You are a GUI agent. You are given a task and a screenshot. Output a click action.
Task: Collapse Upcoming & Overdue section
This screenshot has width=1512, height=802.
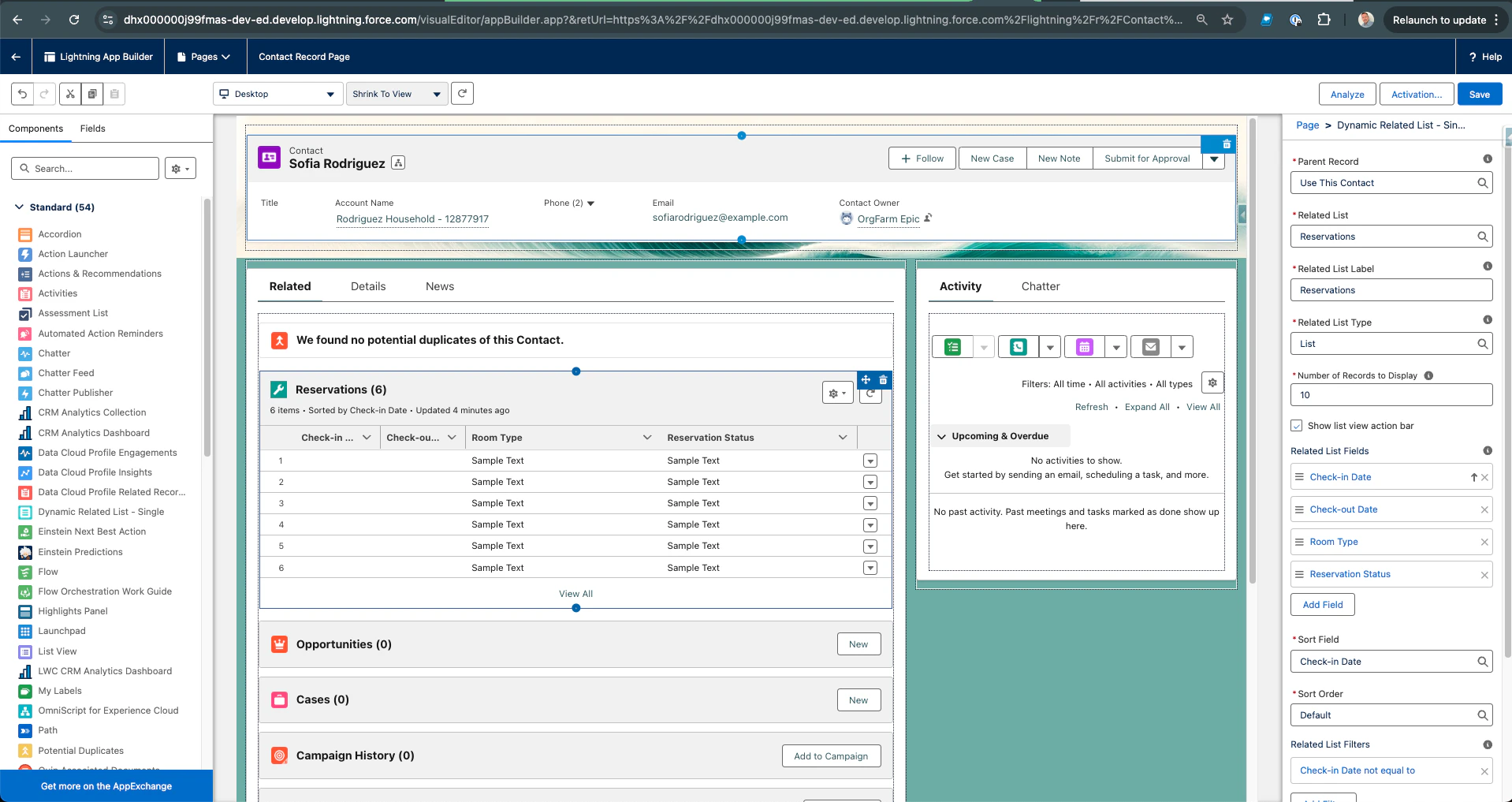pyautogui.click(x=941, y=436)
